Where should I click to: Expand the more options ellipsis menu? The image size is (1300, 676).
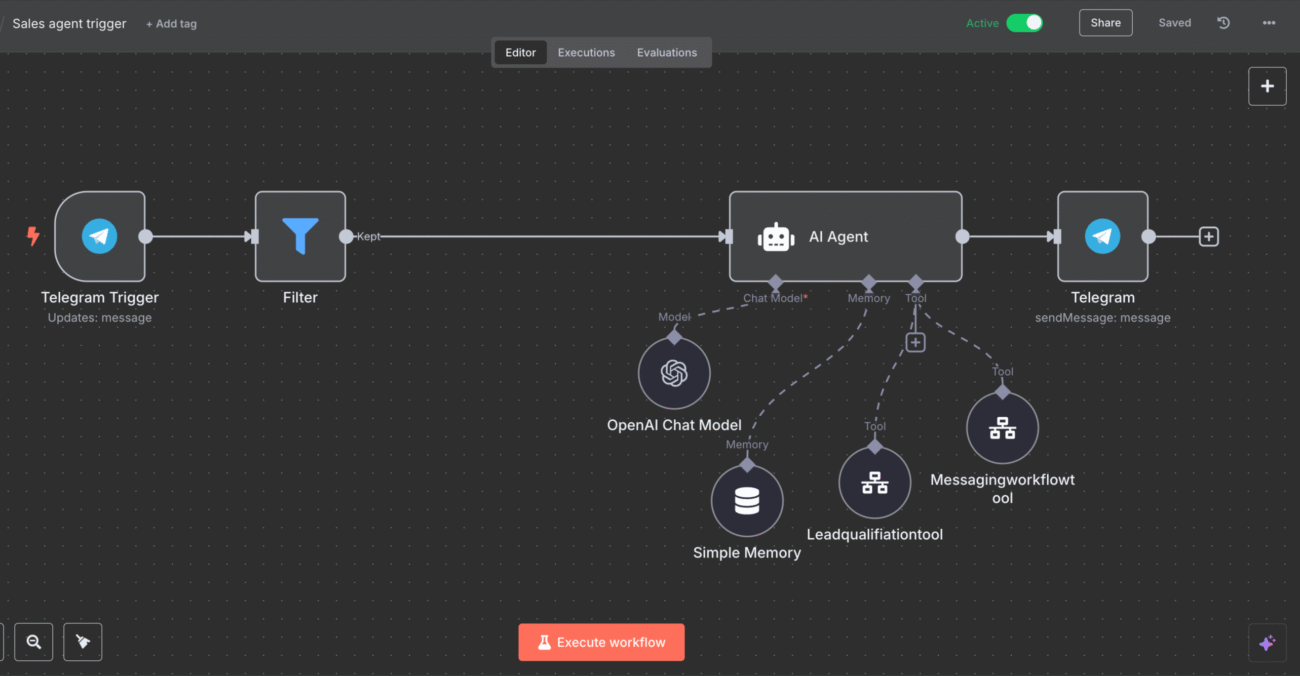pos(1268,22)
